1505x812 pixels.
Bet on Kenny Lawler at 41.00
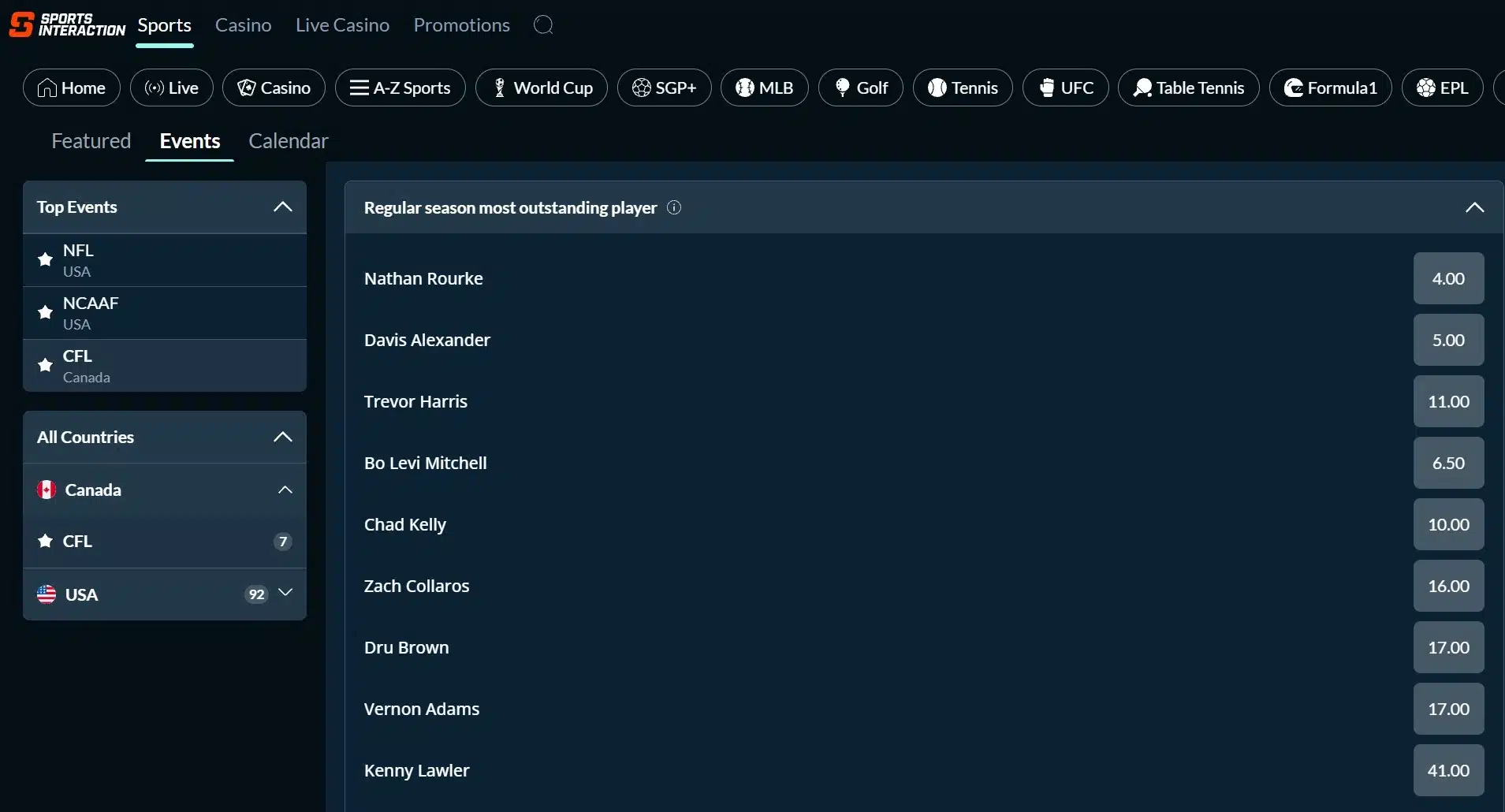1448,770
